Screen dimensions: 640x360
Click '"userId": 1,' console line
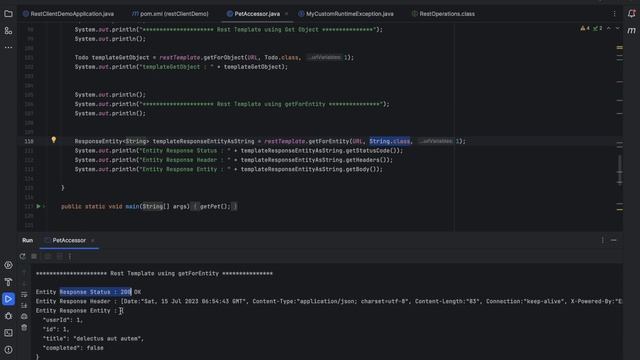(x=63, y=320)
